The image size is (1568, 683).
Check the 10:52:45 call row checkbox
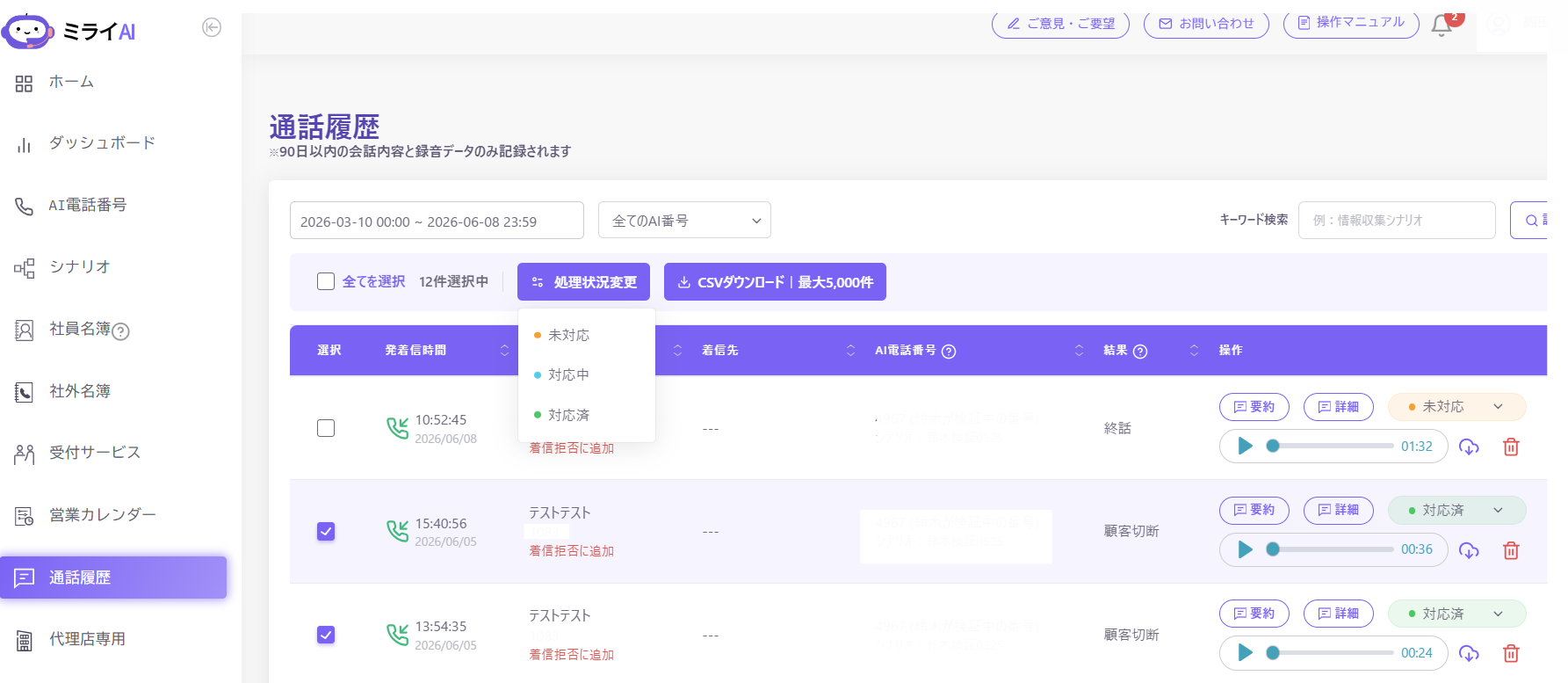pos(326,428)
